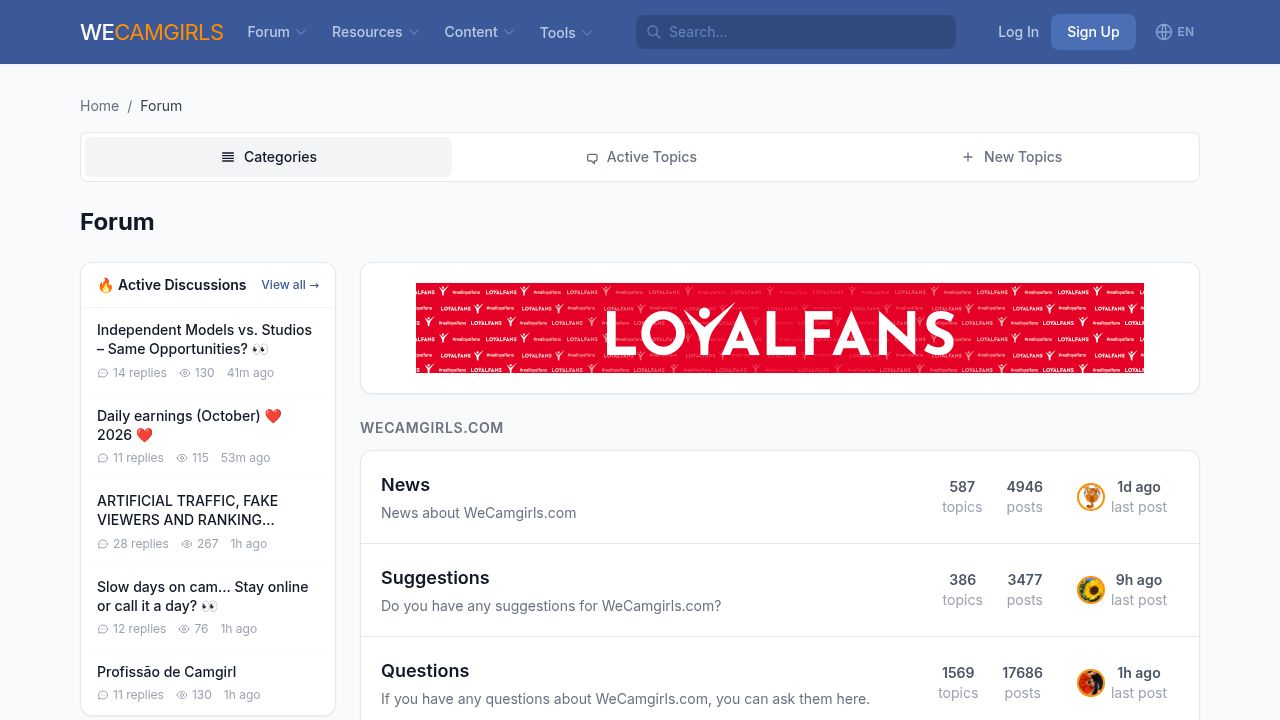Open the Questions category's last post avatar
The width and height of the screenshot is (1280, 720).
pos(1091,683)
